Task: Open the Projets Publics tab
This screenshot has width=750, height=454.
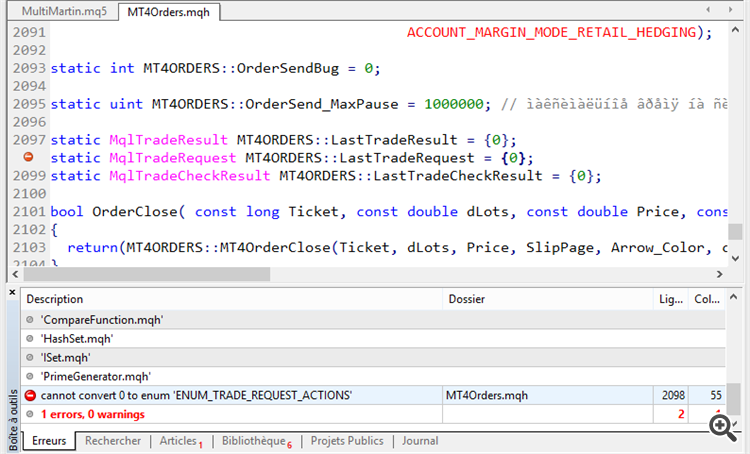Action: (347, 441)
